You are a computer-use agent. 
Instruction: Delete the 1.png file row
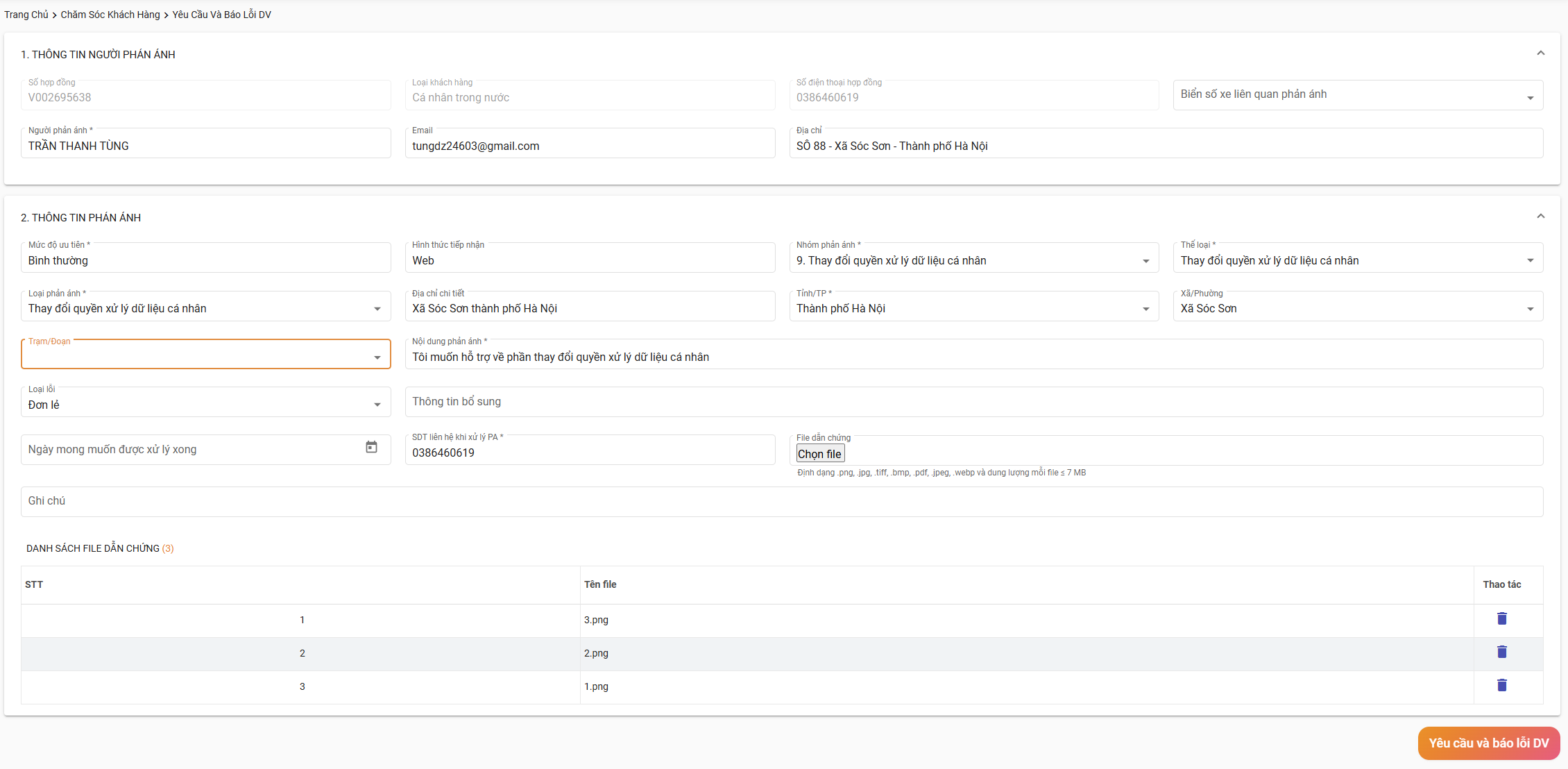[1501, 685]
